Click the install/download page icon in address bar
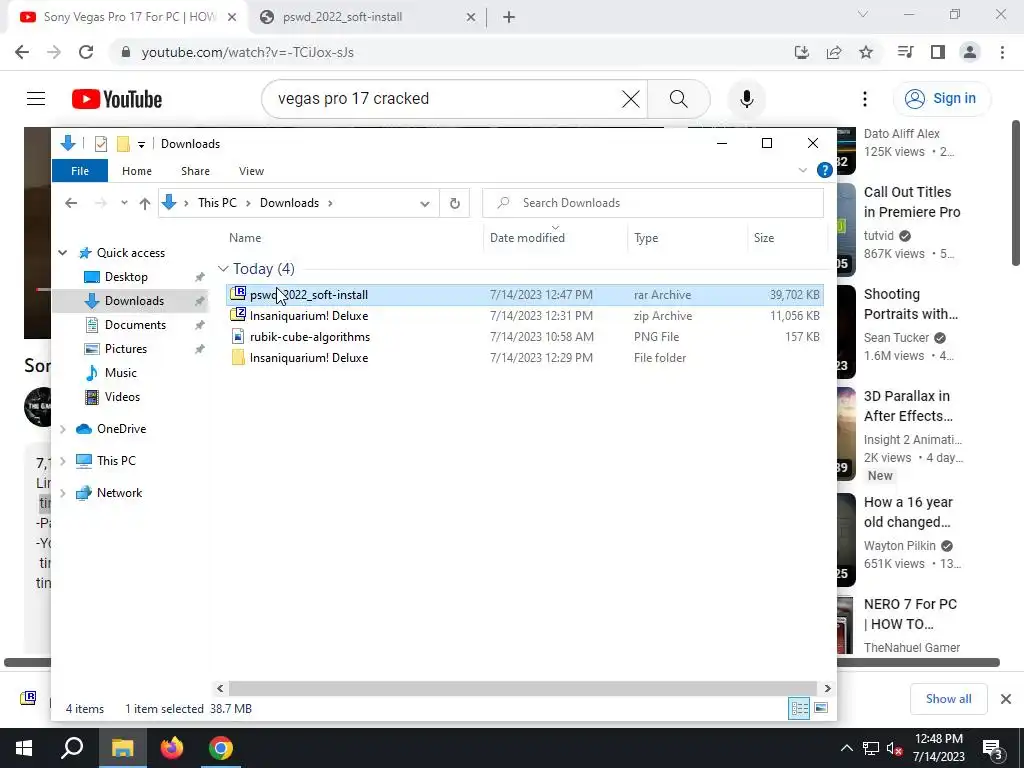1024x768 pixels. click(x=802, y=52)
